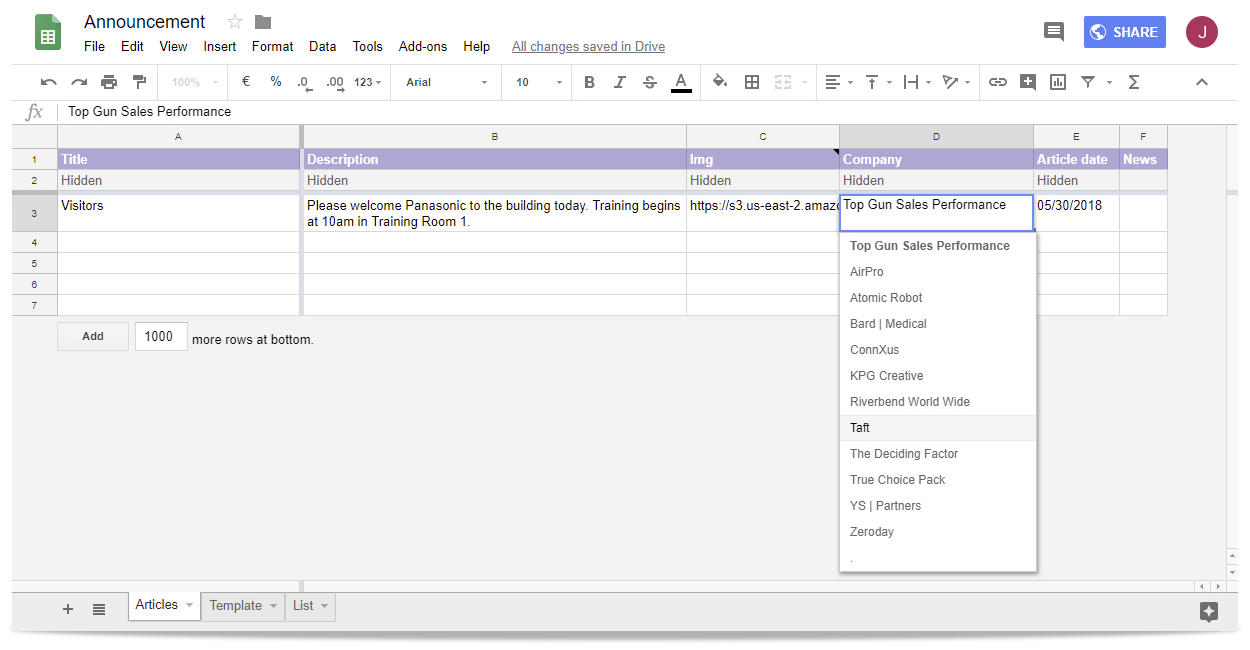
Task: Print the spreadsheet using the printer icon
Action: pos(109,82)
